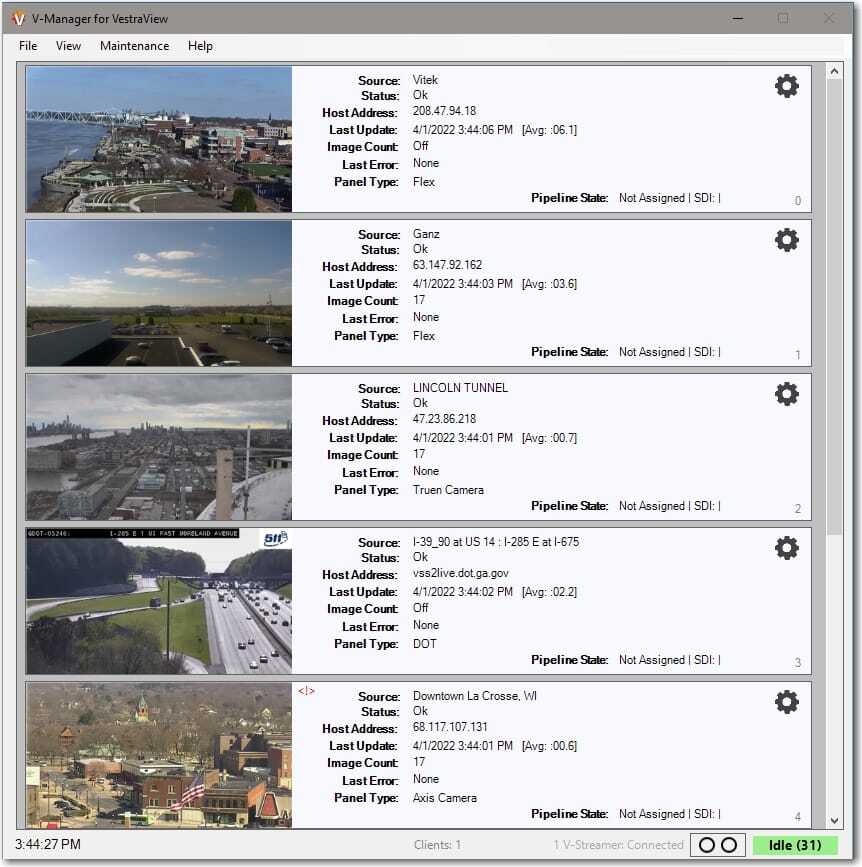Click DOT panel type value

tap(425, 644)
